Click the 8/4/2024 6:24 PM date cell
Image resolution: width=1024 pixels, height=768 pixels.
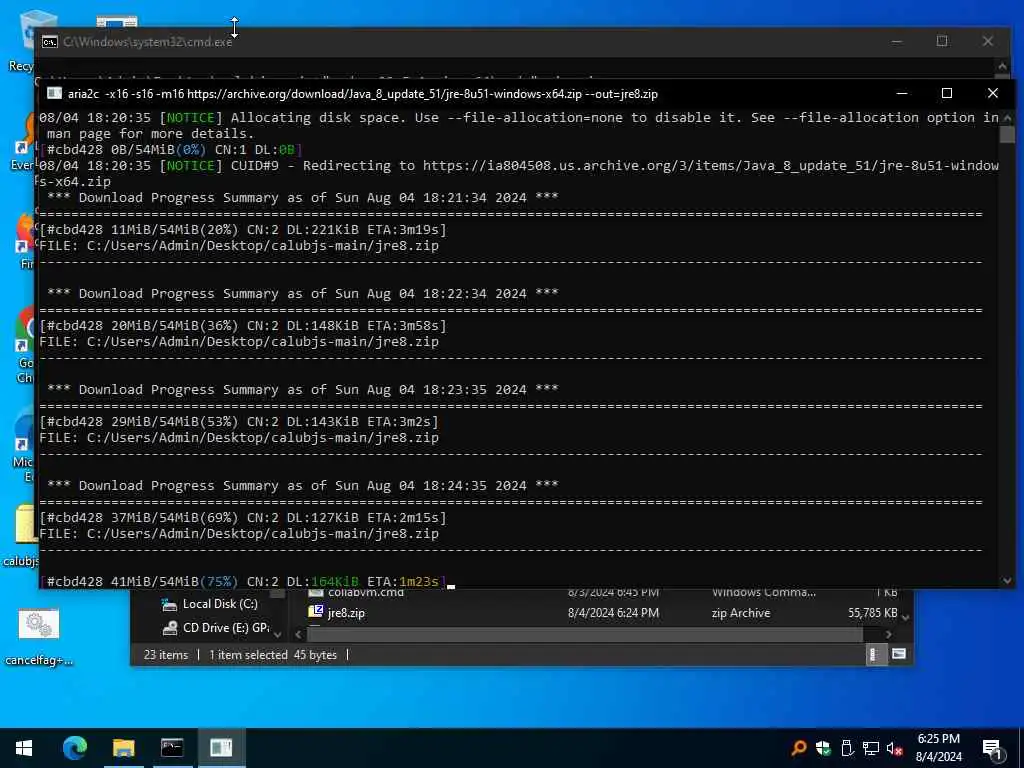[x=613, y=613]
